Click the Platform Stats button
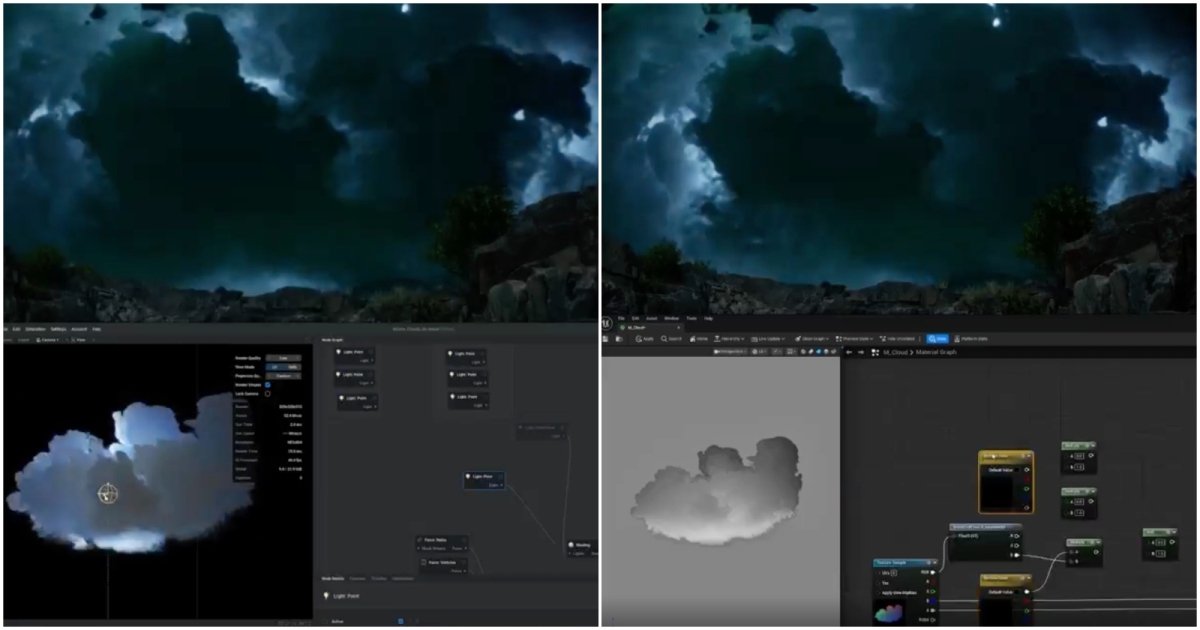Image resolution: width=1200 pixels, height=630 pixels. tap(970, 339)
